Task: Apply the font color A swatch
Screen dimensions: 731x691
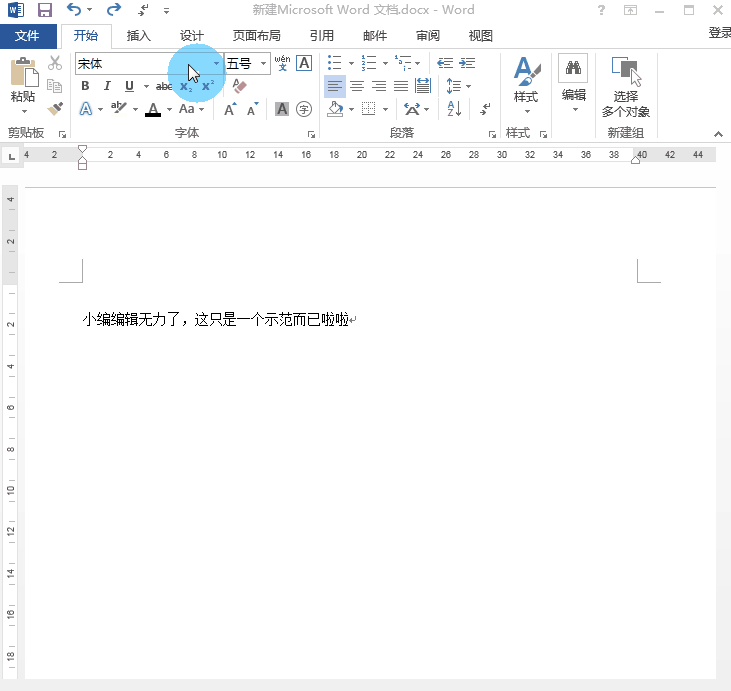Action: pyautogui.click(x=153, y=109)
